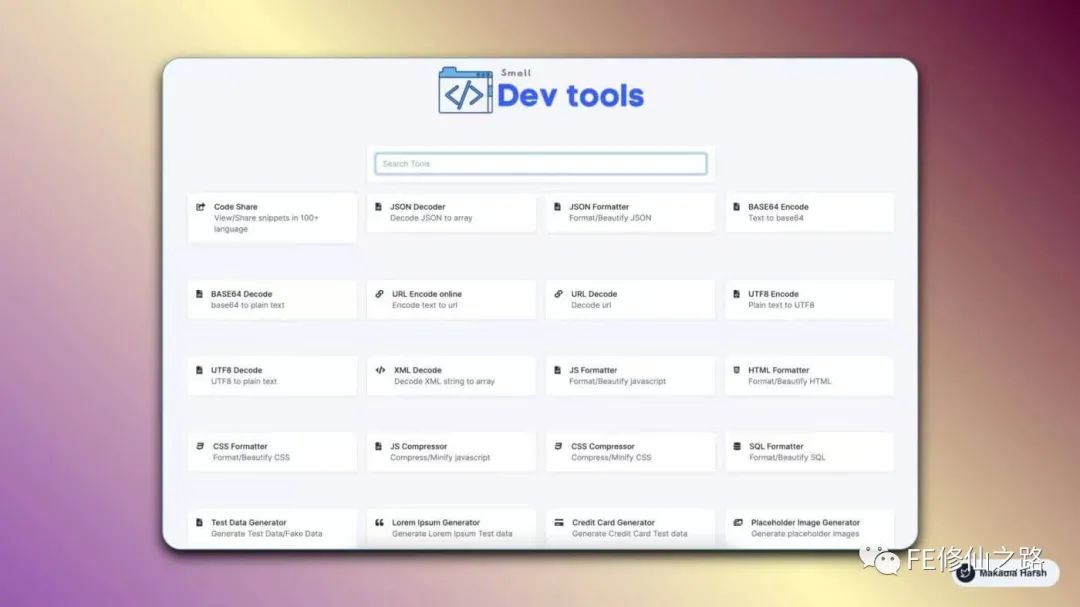The height and width of the screenshot is (607, 1080).
Task: Go to the URL Decode tool
Action: 629,299
